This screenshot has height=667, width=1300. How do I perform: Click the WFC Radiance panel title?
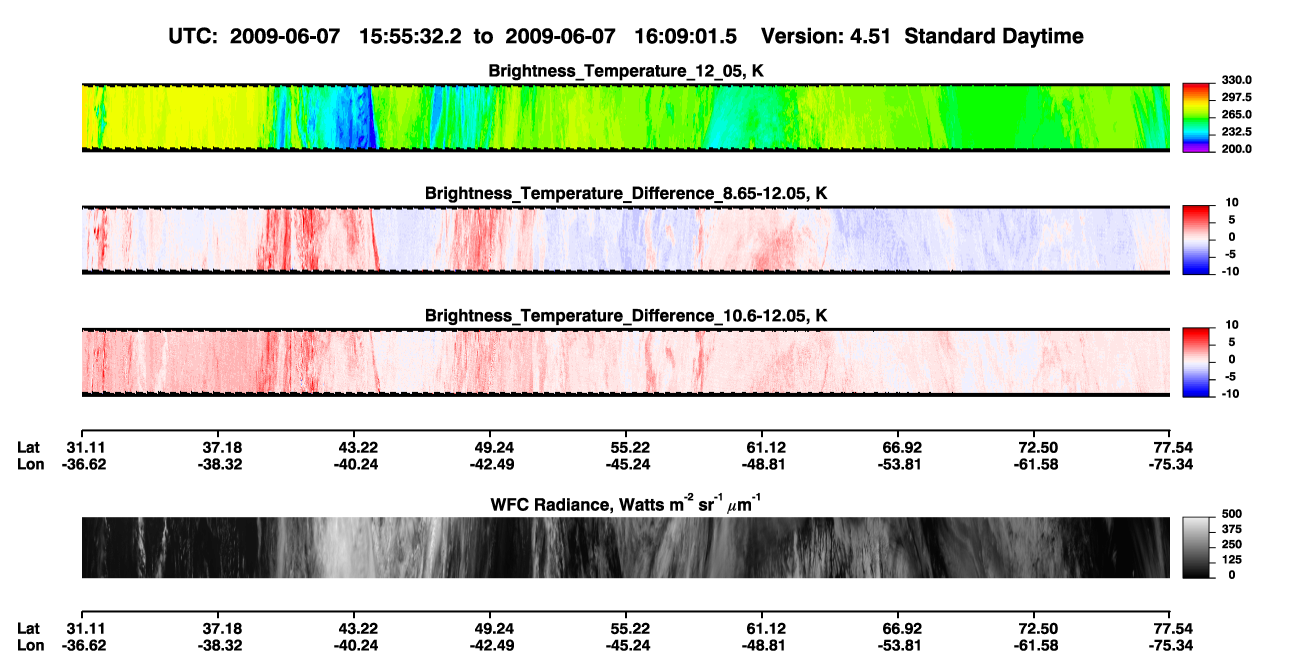point(626,503)
